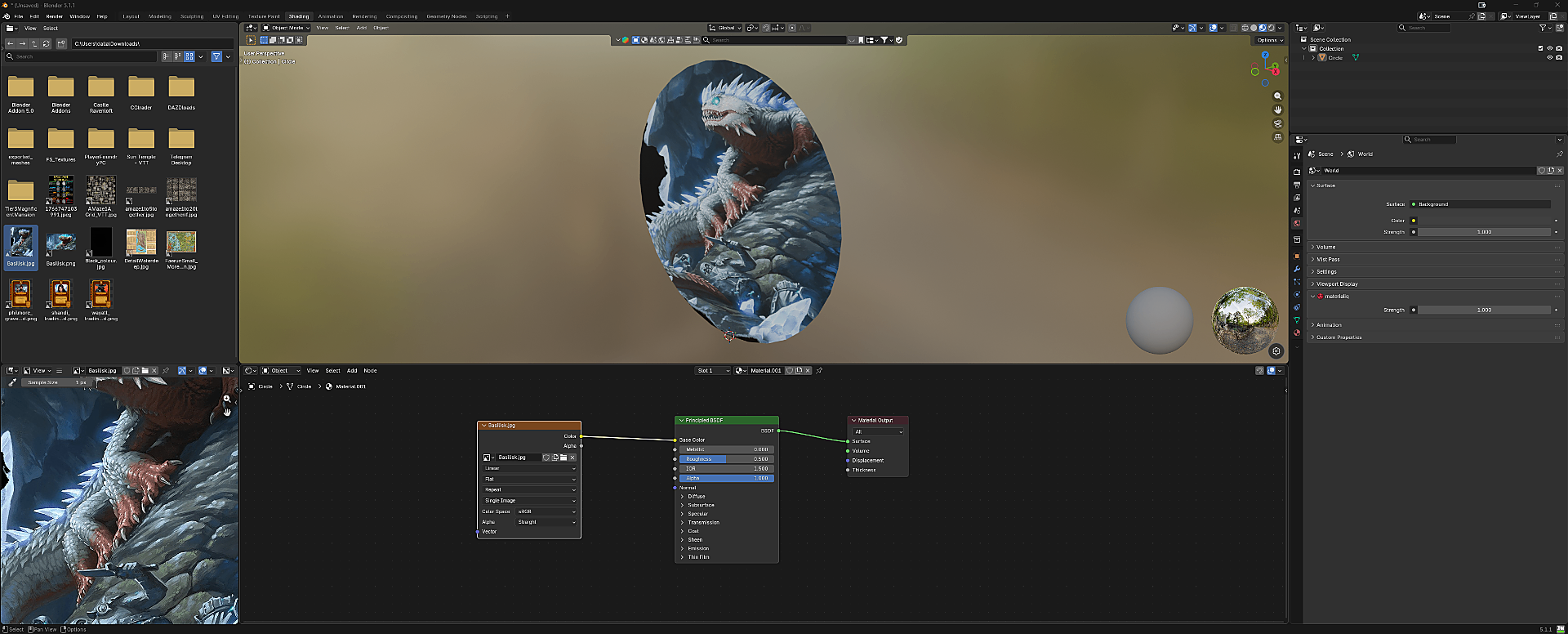Open Object Data properties tab
This screenshot has width=1568, height=634.
coord(1297,319)
